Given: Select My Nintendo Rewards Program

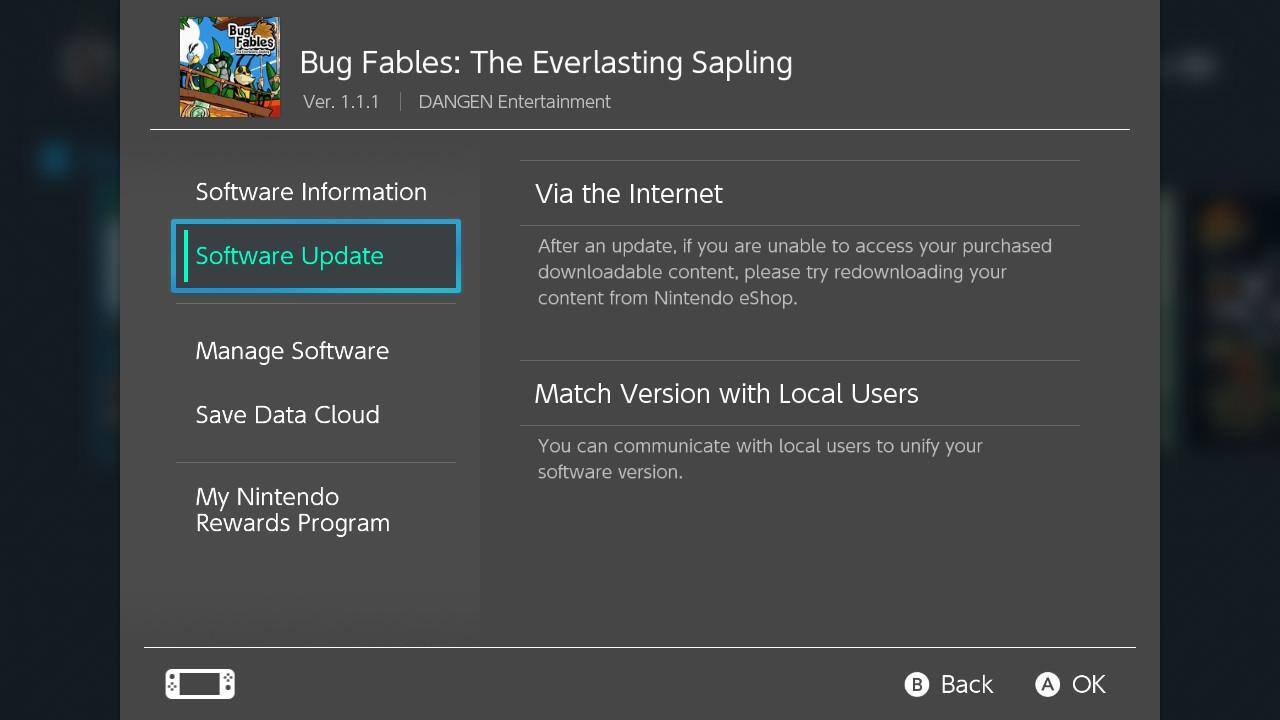Looking at the screenshot, I should point(292,510).
